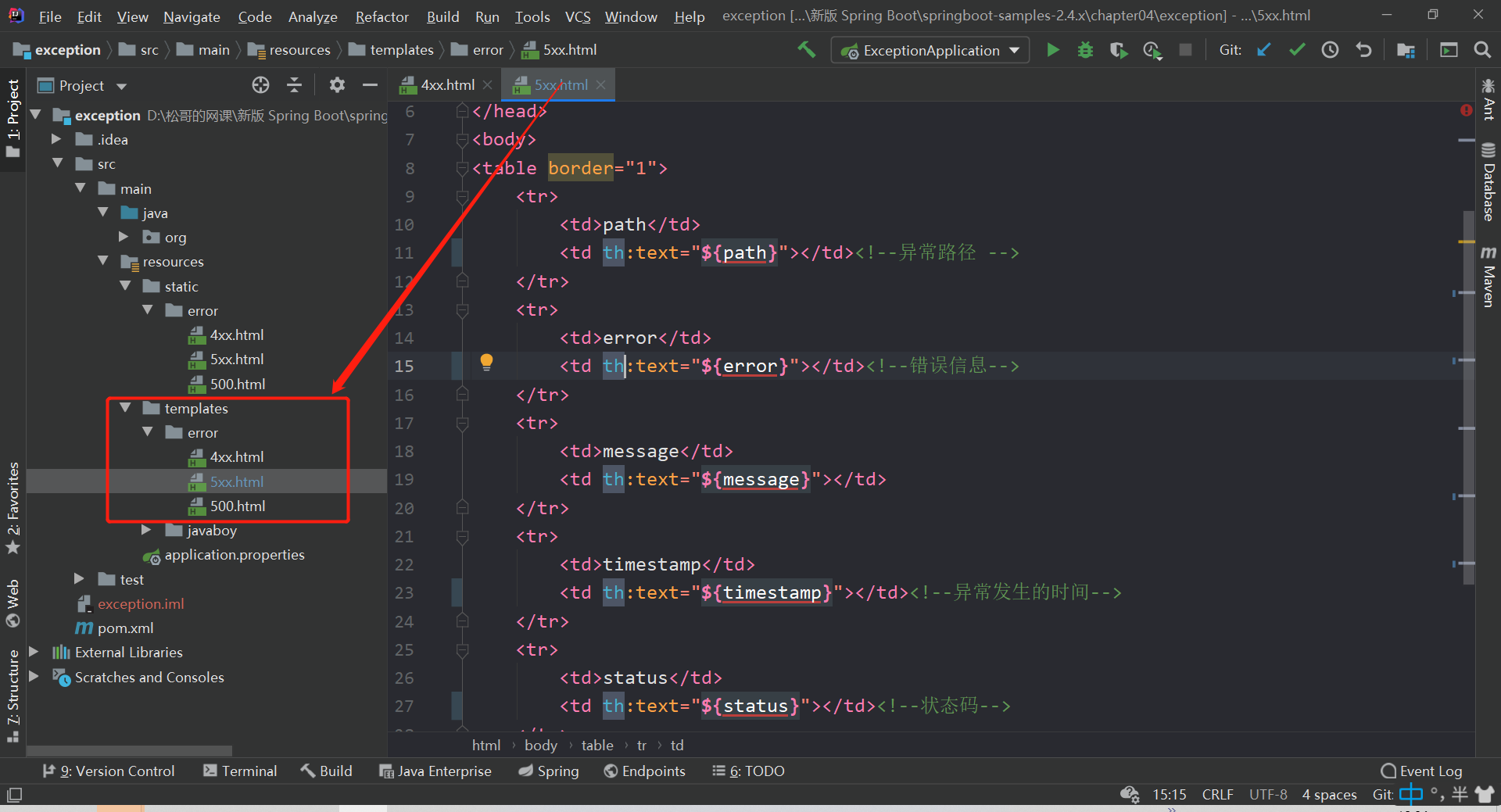Open the VCS menu
This screenshot has height=812, width=1501.
coord(578,16)
